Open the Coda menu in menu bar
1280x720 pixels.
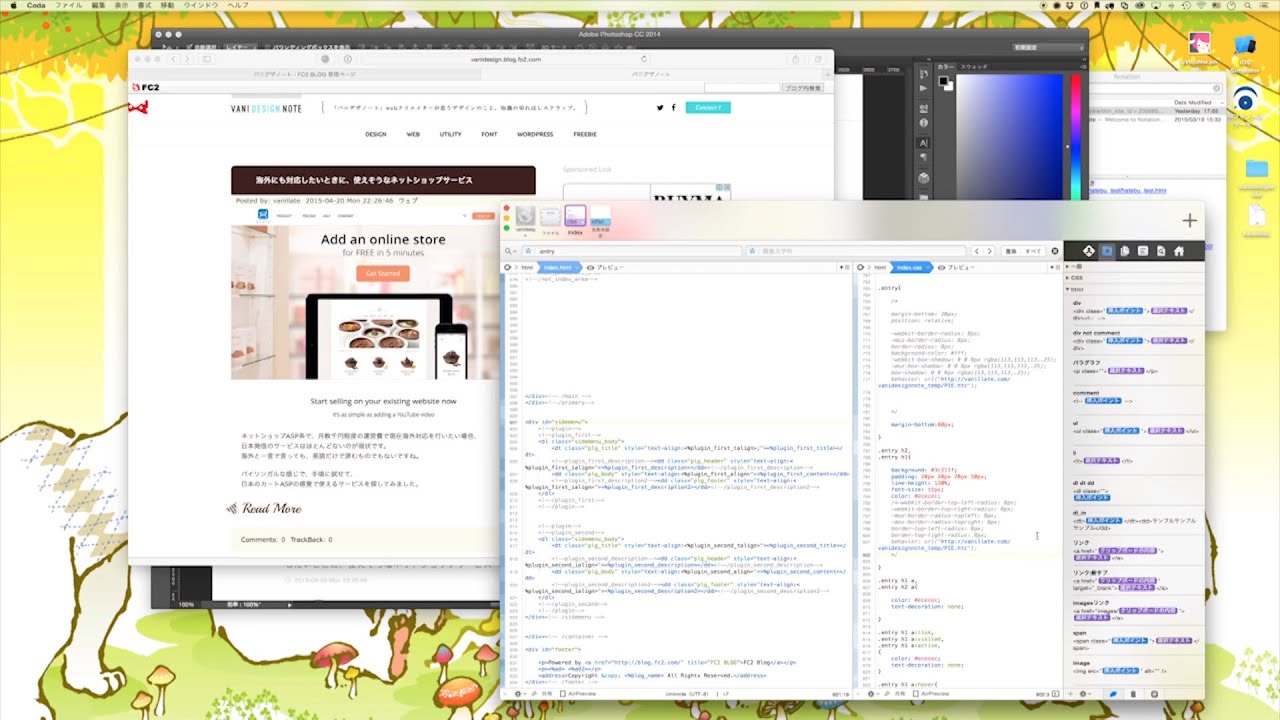coord(36,5)
